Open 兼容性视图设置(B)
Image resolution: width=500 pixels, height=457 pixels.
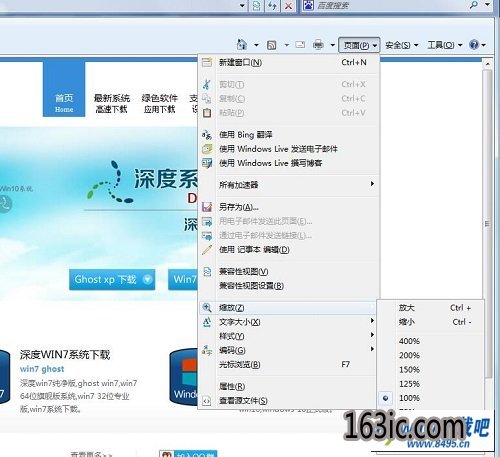point(289,286)
